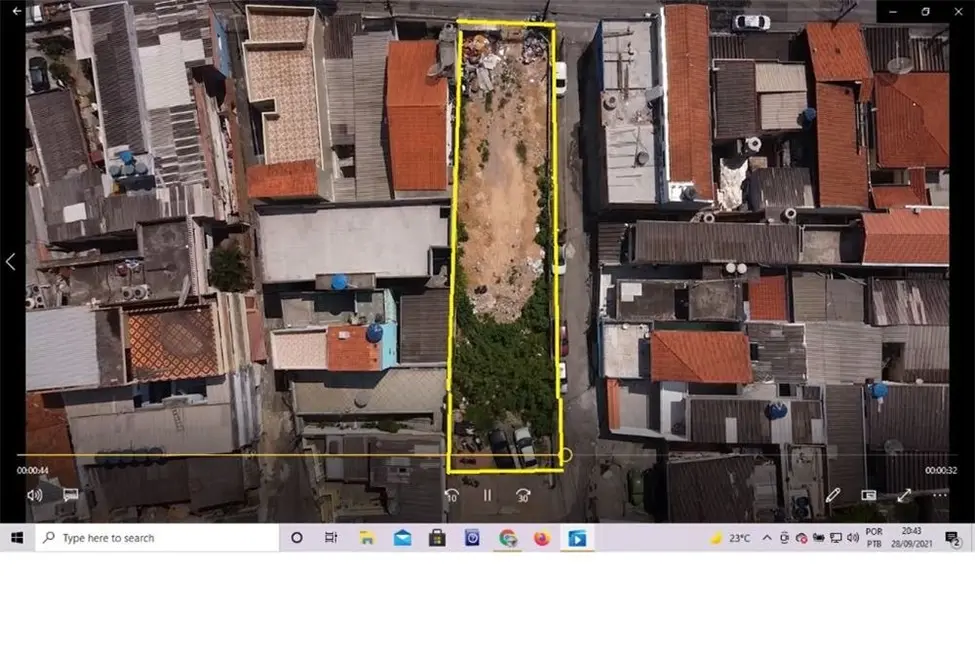Image resolution: width=975 pixels, height=650 pixels.
Task: Open the Start menu
Action: (x=16, y=537)
